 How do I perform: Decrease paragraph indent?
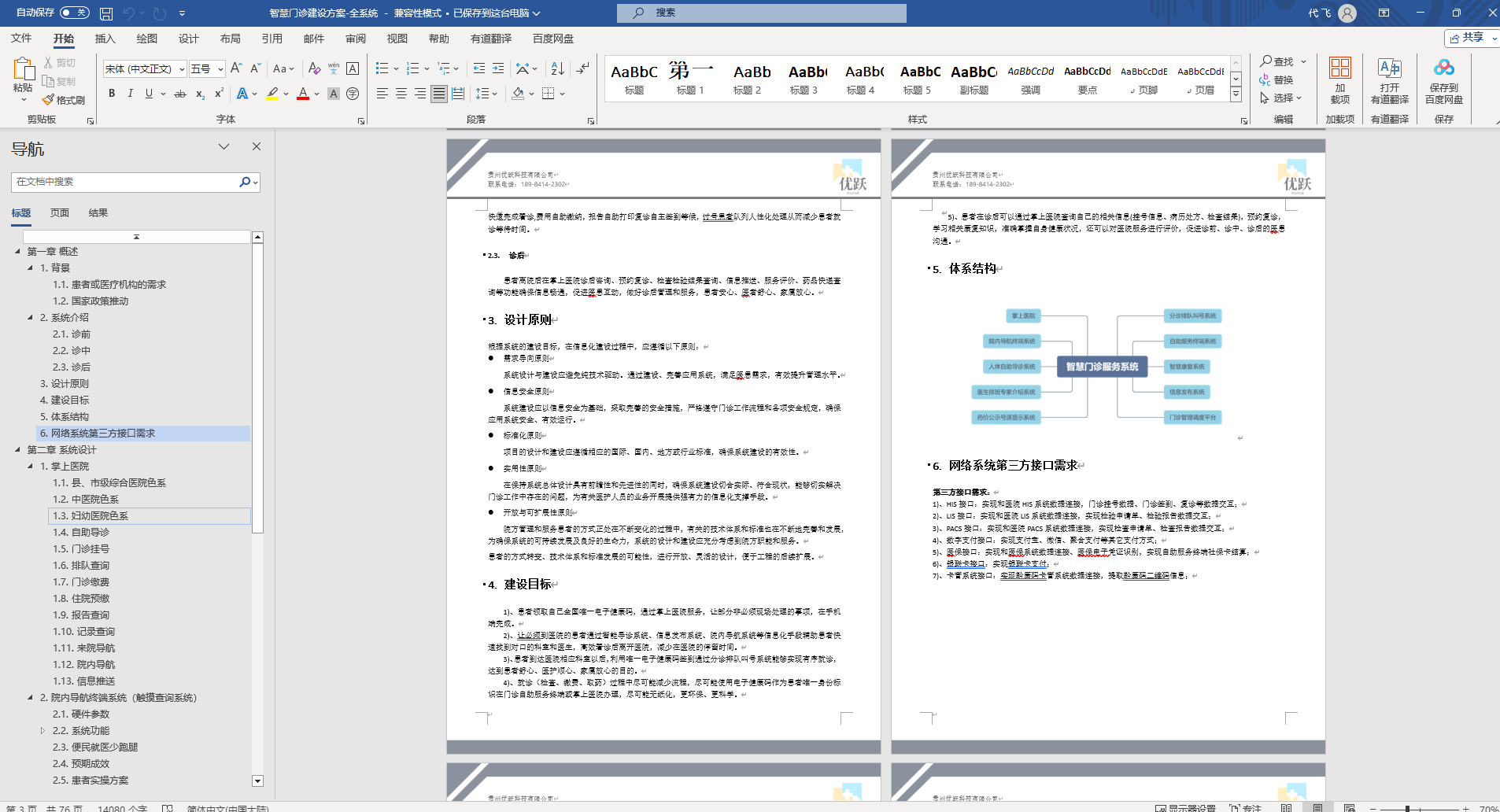[x=479, y=68]
